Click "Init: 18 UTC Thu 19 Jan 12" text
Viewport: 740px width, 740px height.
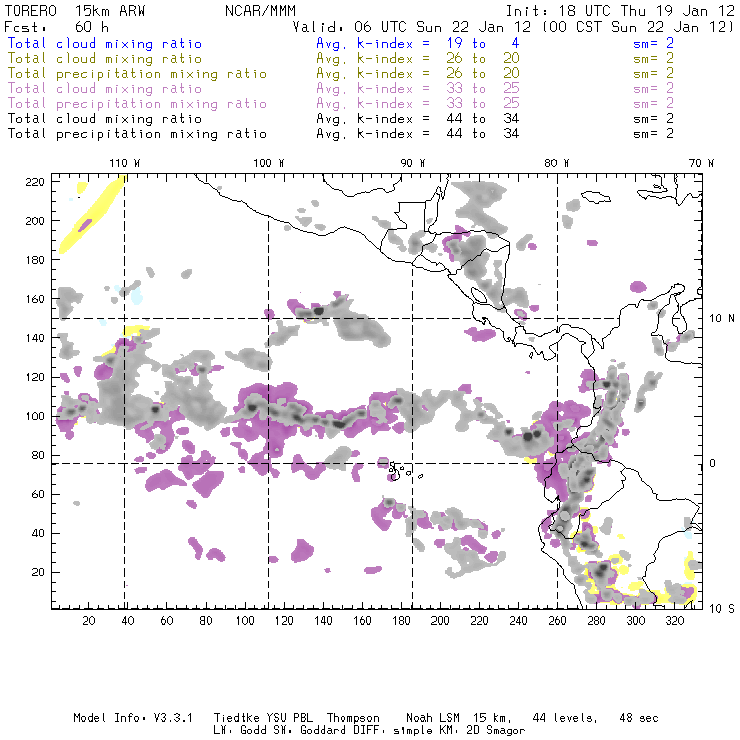[x=620, y=11]
